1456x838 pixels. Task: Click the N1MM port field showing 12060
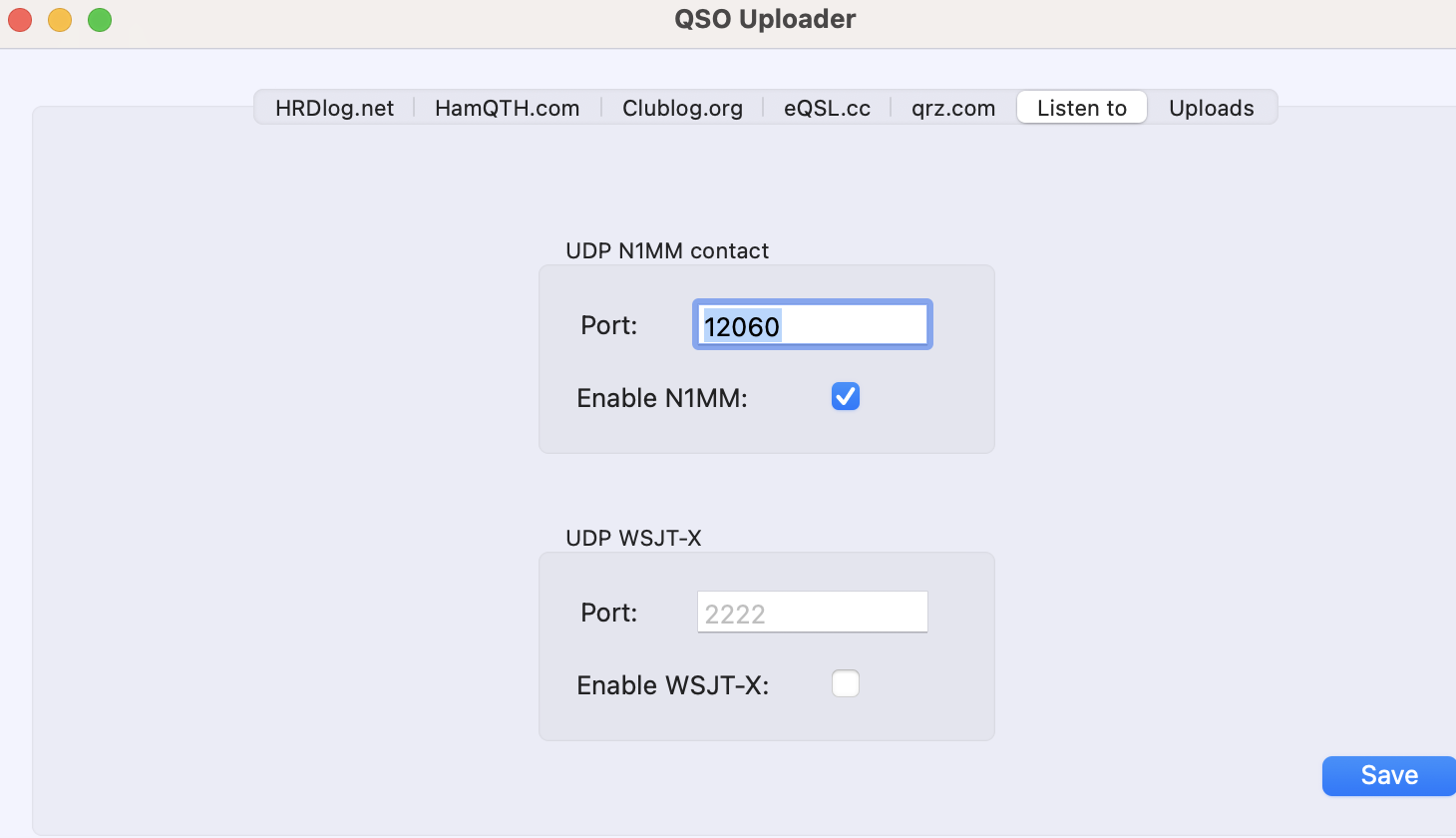(812, 325)
